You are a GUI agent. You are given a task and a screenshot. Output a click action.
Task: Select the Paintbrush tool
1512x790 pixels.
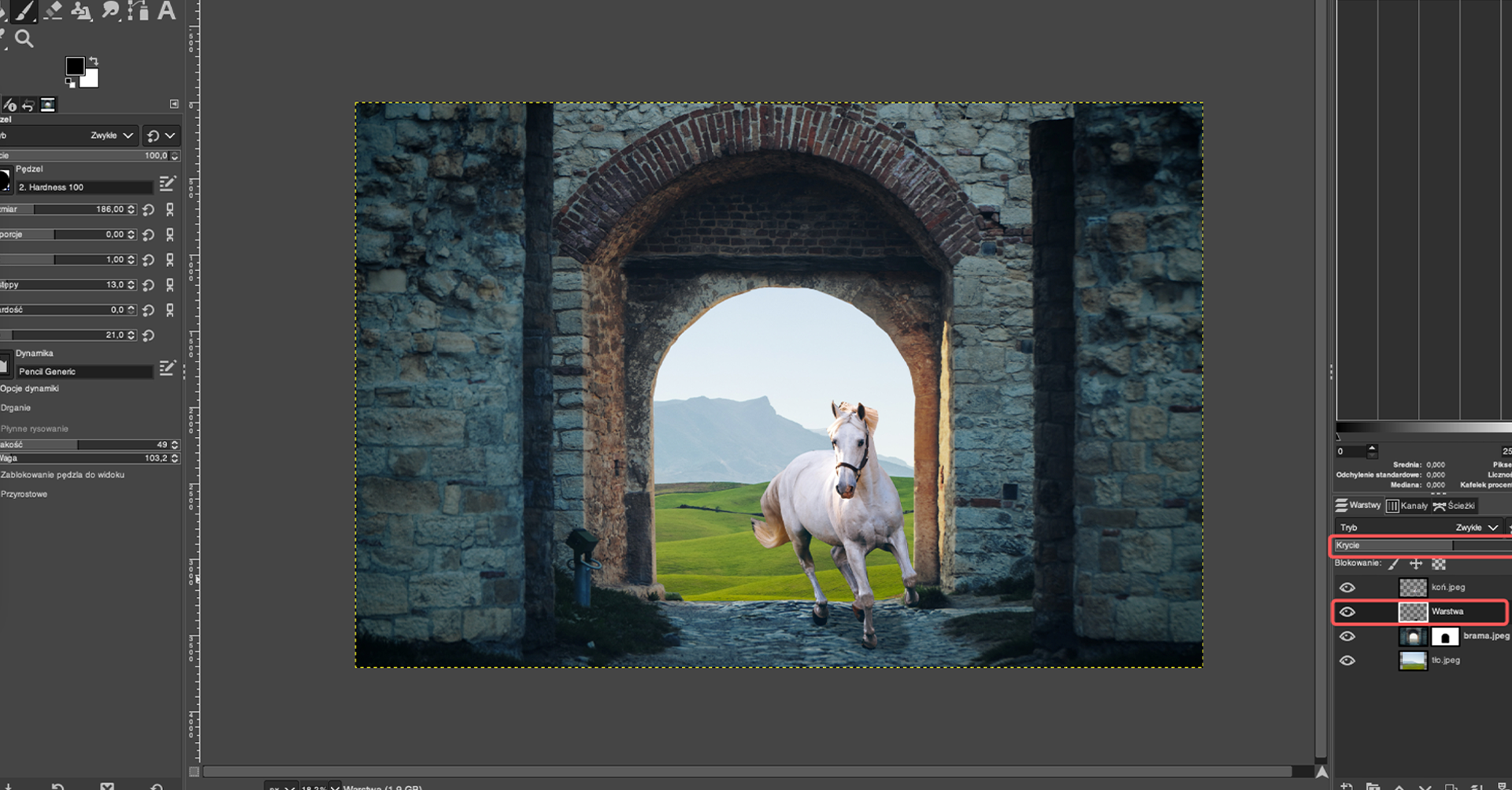click(x=26, y=10)
